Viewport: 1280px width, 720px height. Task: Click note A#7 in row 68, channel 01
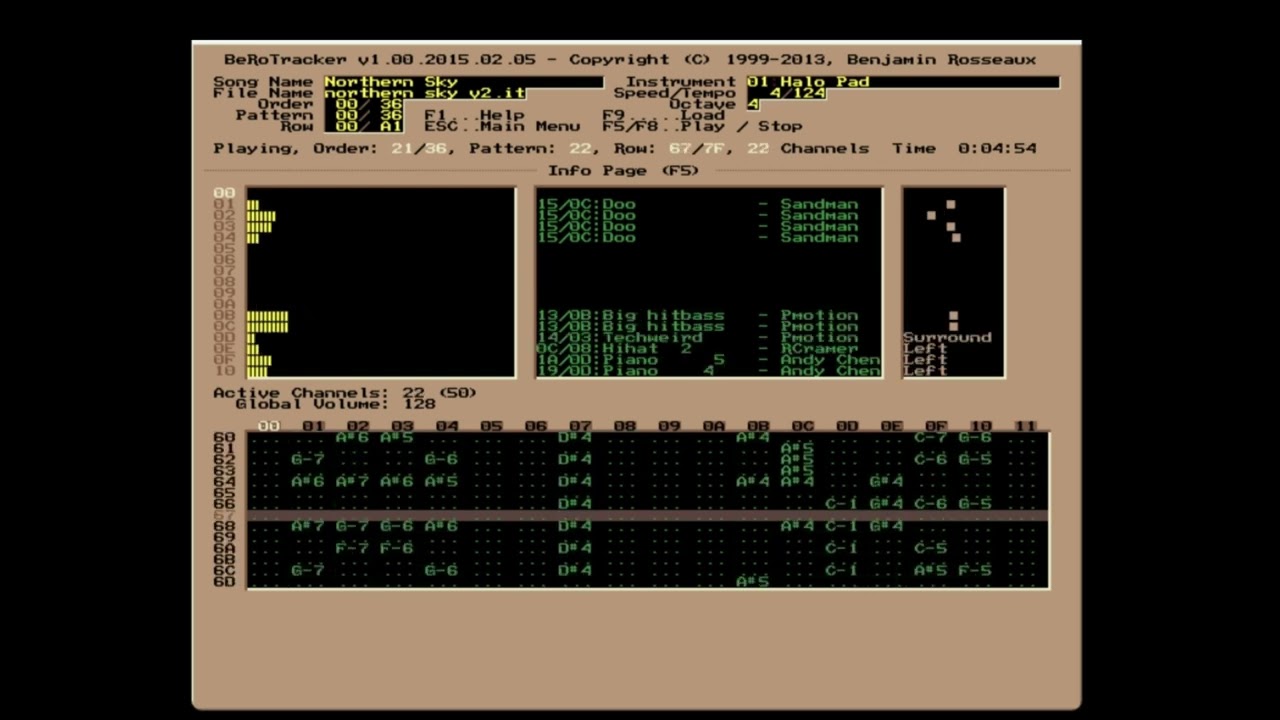(x=308, y=526)
